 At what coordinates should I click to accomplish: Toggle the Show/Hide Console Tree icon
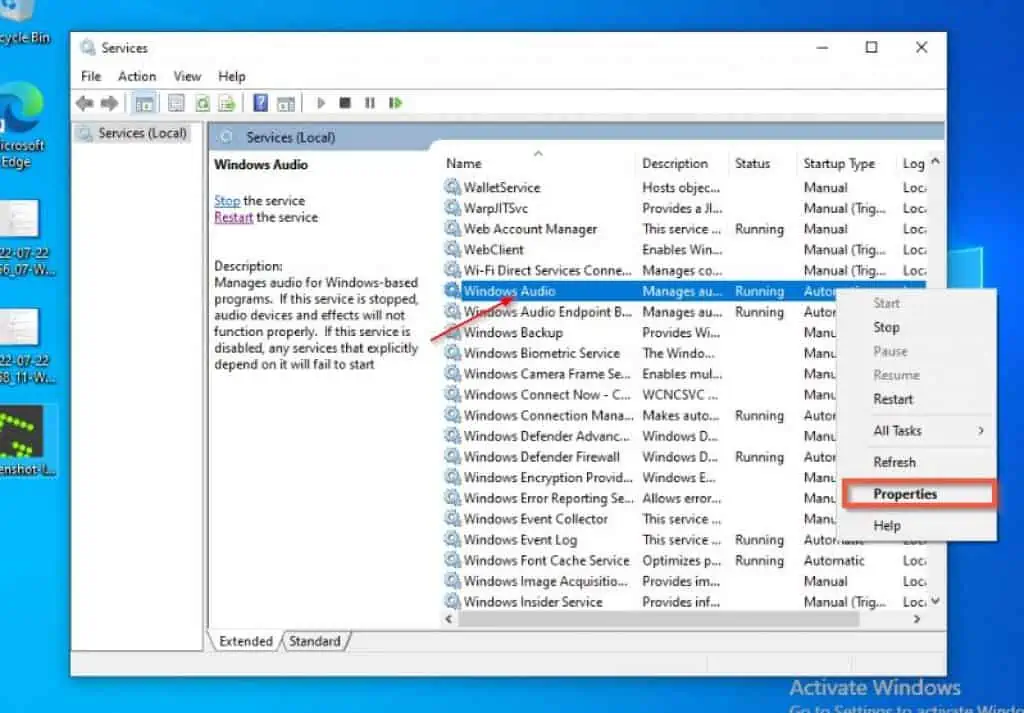pyautogui.click(x=145, y=102)
